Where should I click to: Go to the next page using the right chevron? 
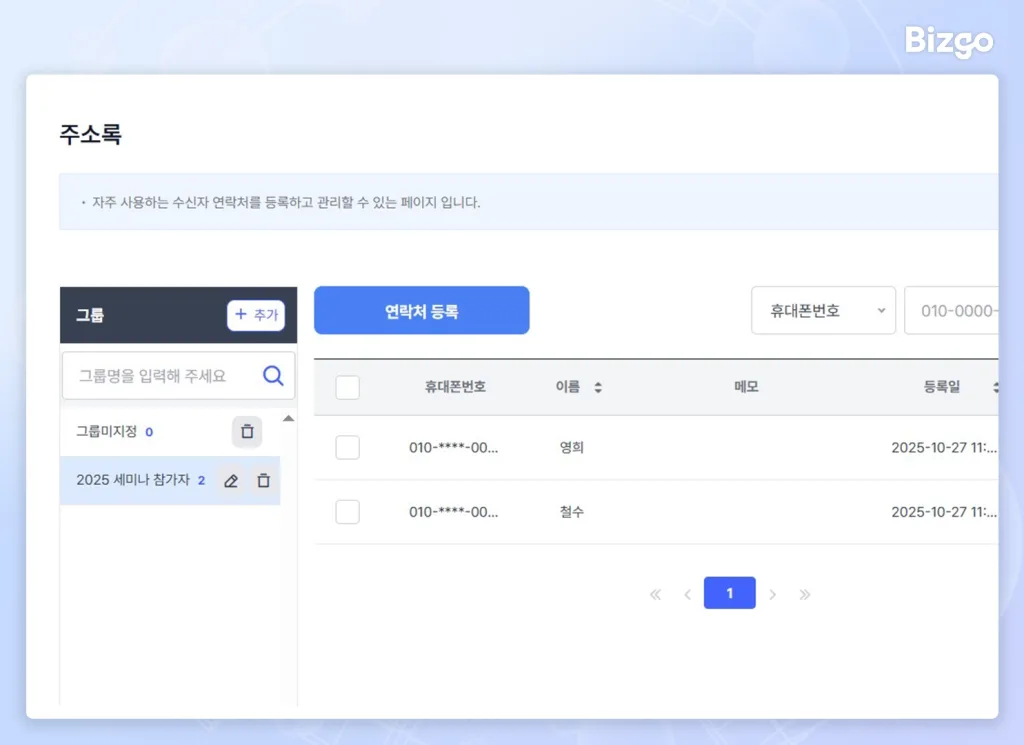774,593
